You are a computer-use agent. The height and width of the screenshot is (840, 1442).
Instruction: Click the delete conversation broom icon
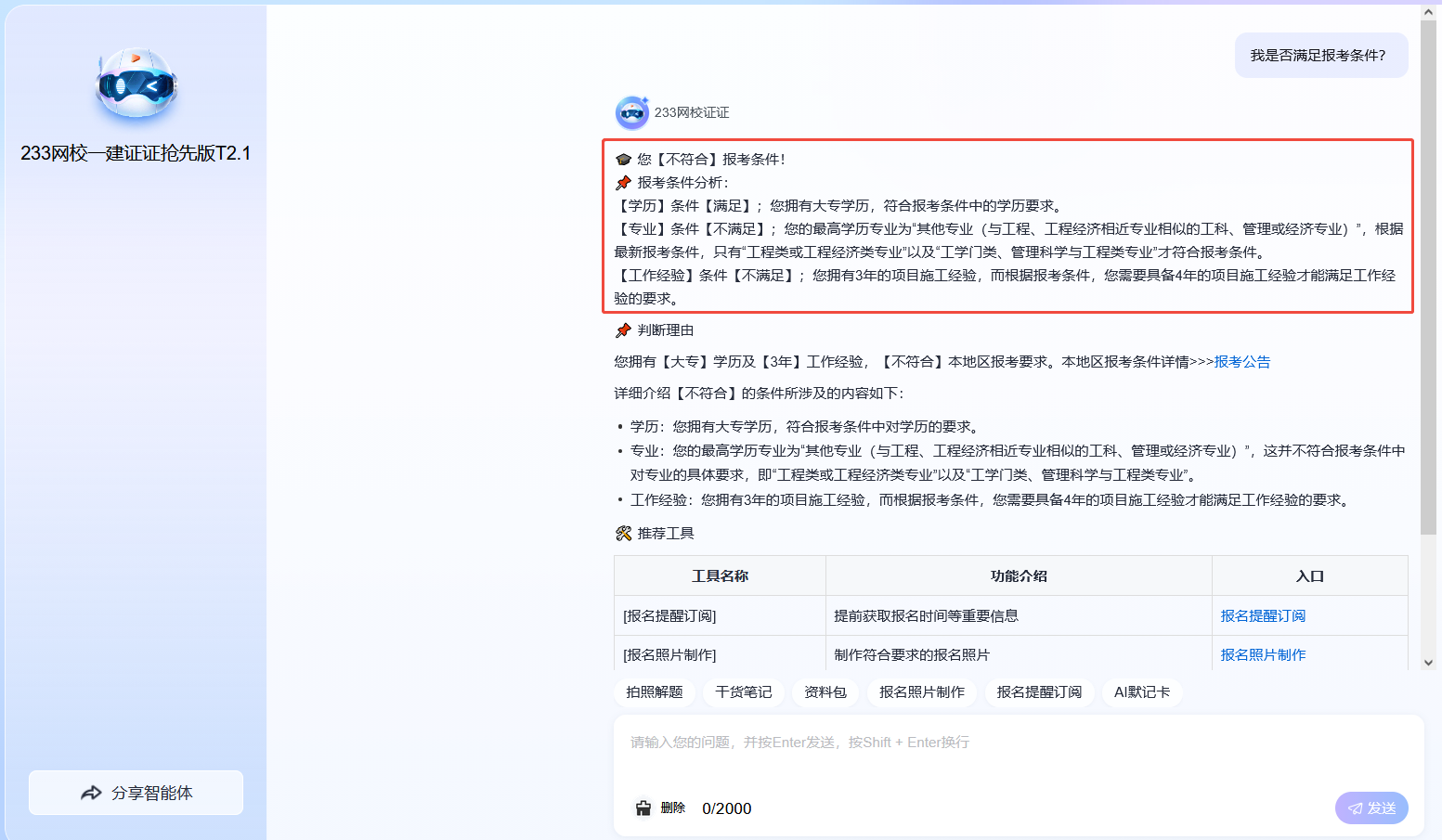(x=643, y=808)
